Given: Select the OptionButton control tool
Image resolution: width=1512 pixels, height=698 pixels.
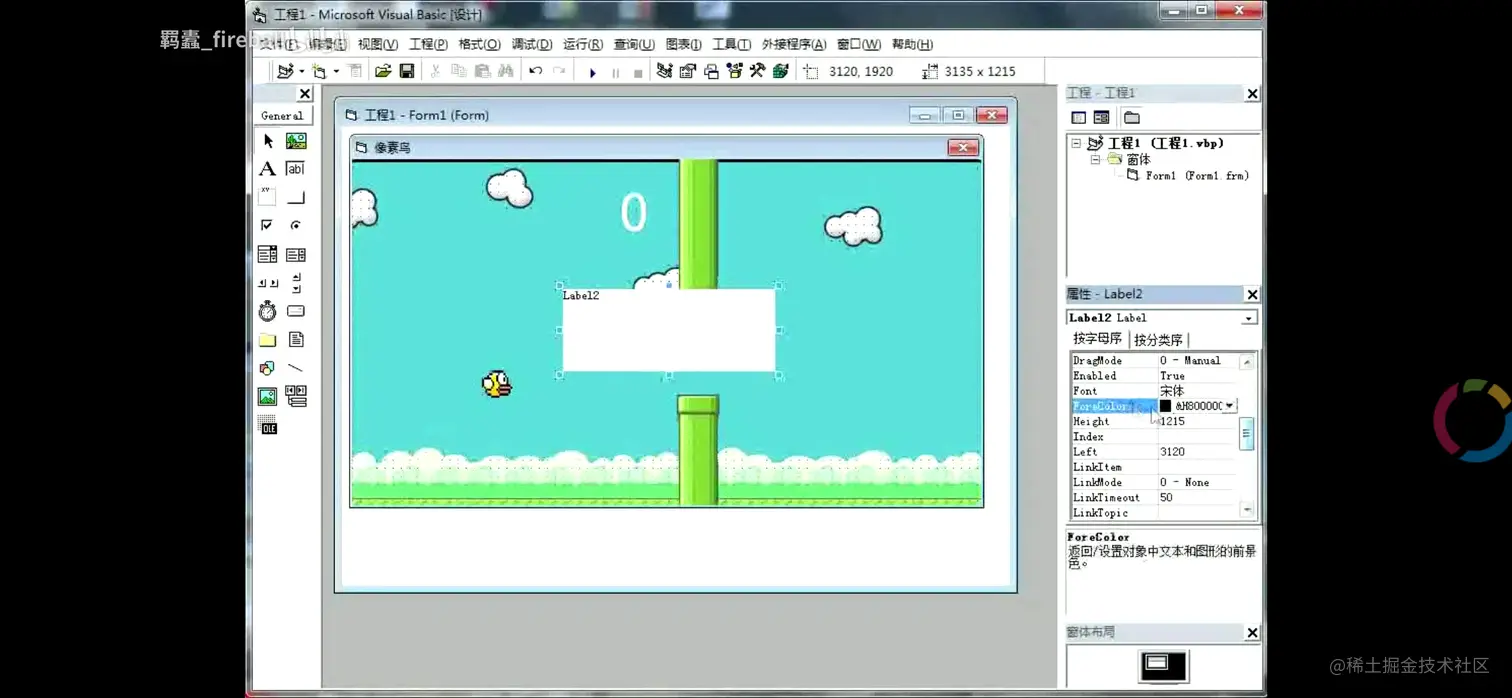Looking at the screenshot, I should click(x=296, y=225).
